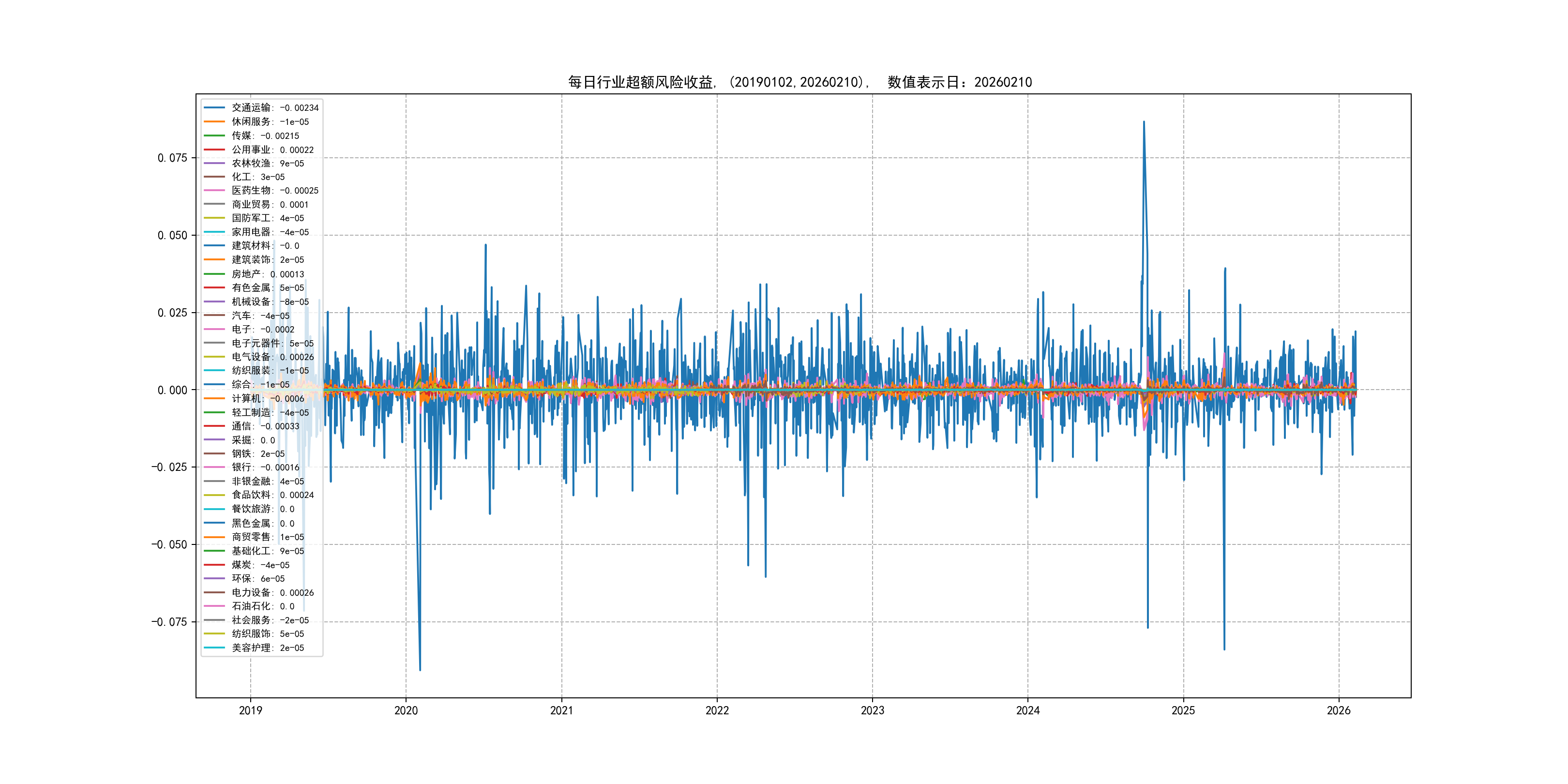Click the 2026 x-axis tick label
Image resolution: width=1568 pixels, height=784 pixels.
pos(1339,710)
